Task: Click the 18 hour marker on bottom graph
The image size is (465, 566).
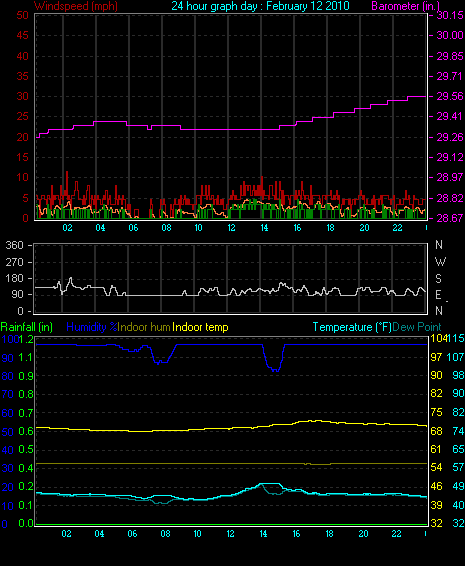Action: (x=330, y=534)
